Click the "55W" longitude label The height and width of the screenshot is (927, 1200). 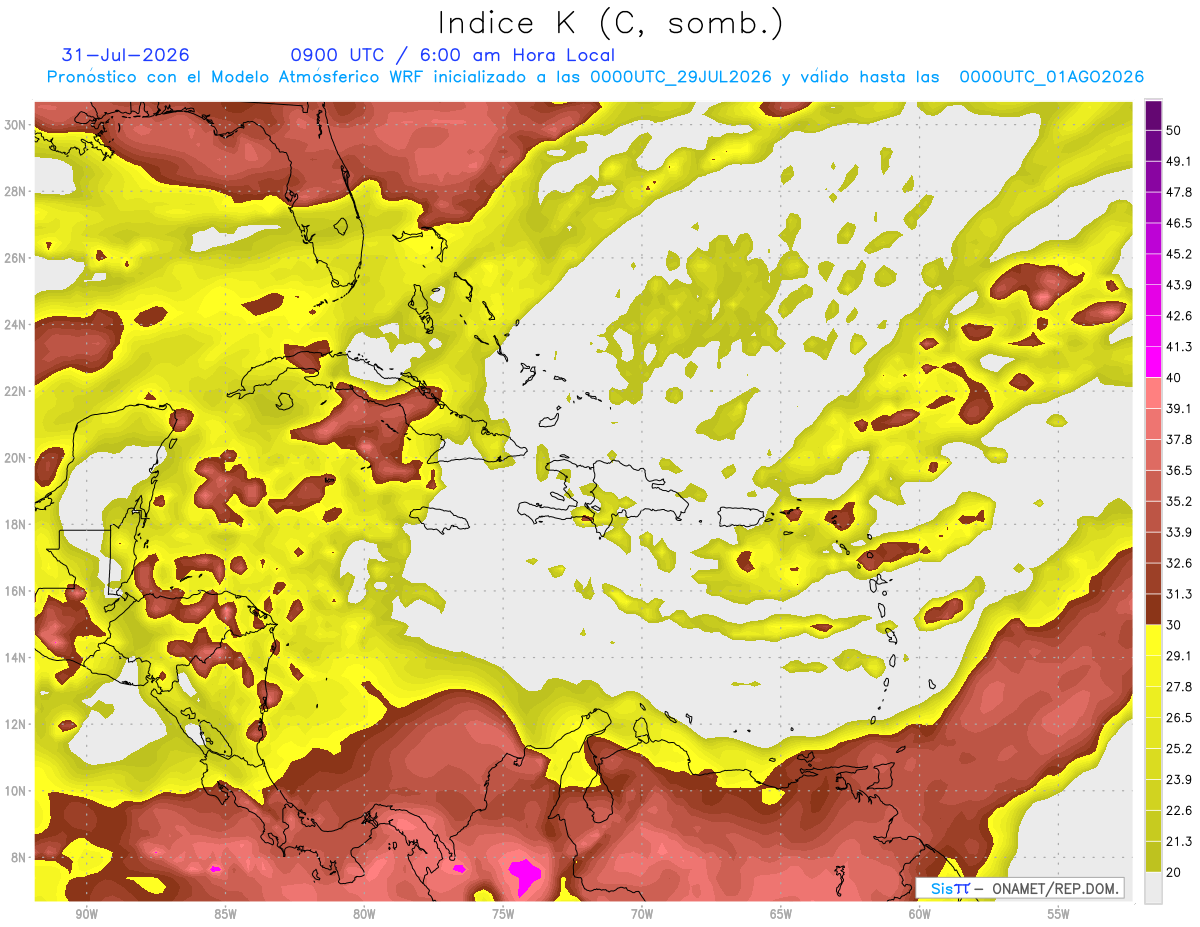point(1059,914)
